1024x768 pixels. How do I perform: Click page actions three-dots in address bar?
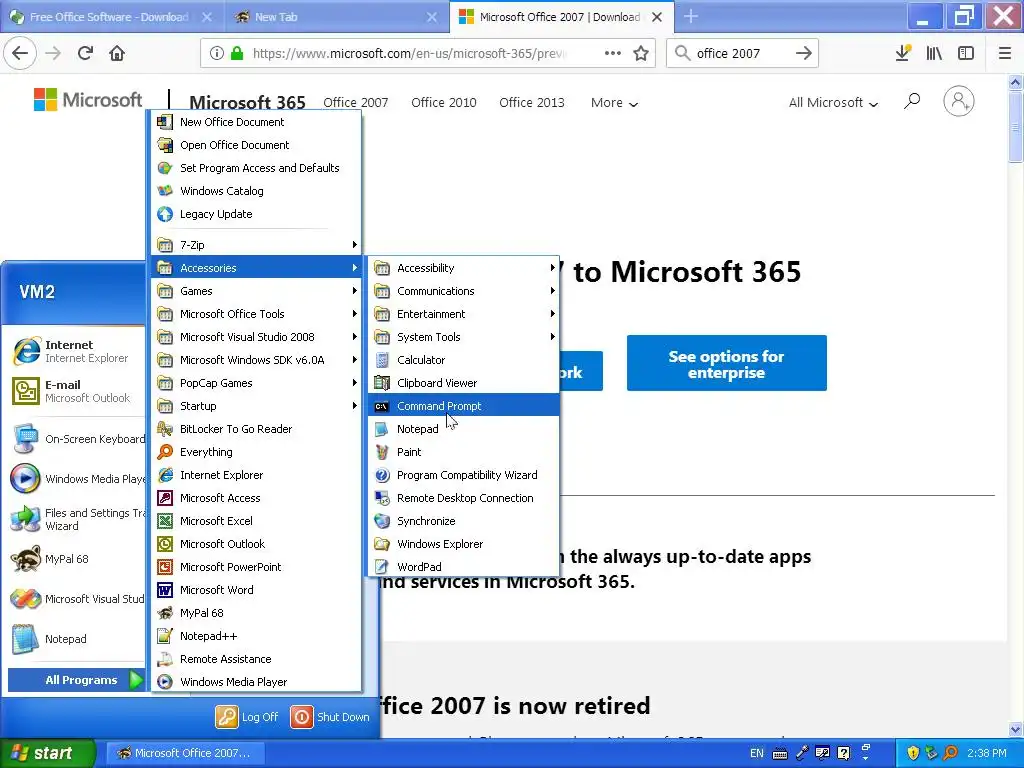click(x=613, y=53)
